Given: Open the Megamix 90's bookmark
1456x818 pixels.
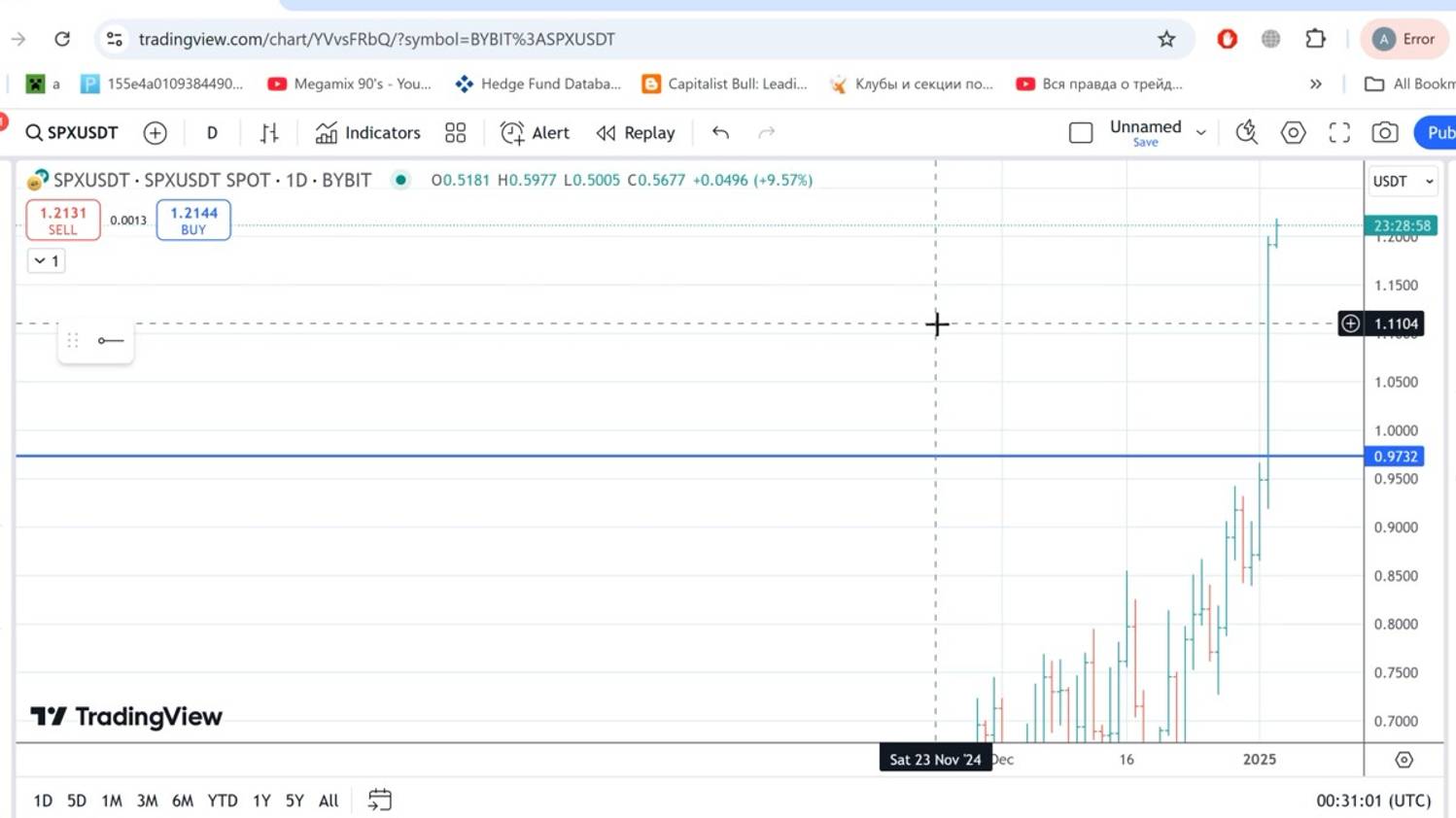Looking at the screenshot, I should click(x=350, y=85).
